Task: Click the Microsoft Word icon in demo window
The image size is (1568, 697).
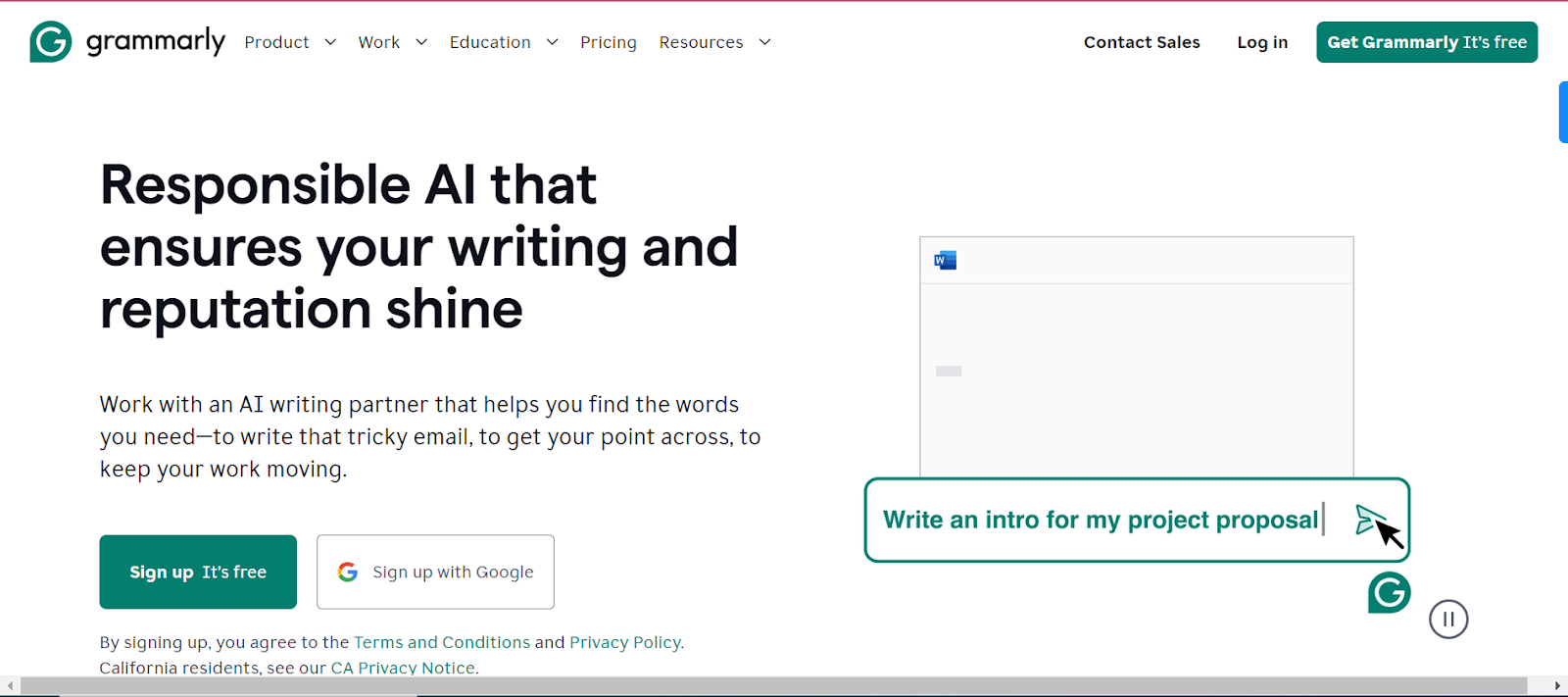Action: coord(945,260)
